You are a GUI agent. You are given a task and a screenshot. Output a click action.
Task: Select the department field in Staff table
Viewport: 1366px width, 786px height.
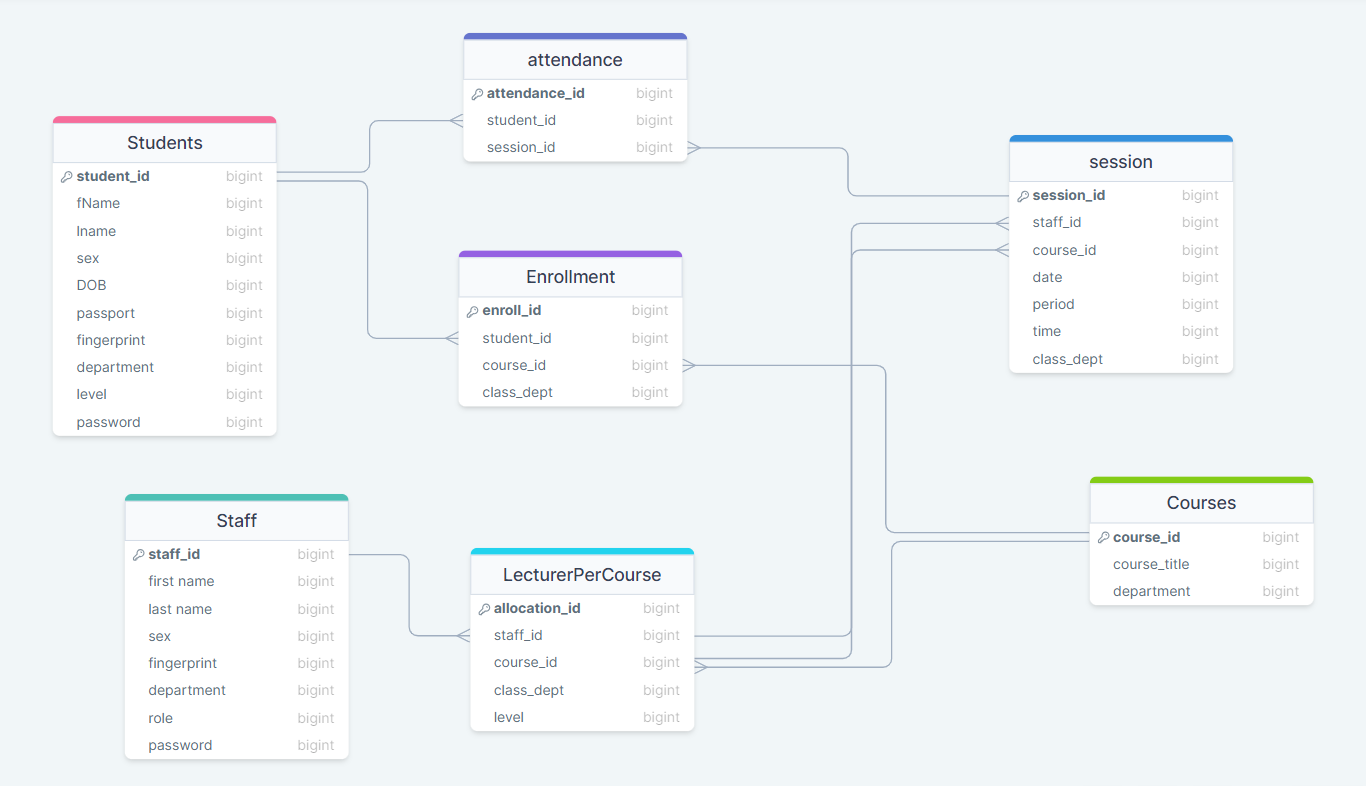(x=237, y=690)
